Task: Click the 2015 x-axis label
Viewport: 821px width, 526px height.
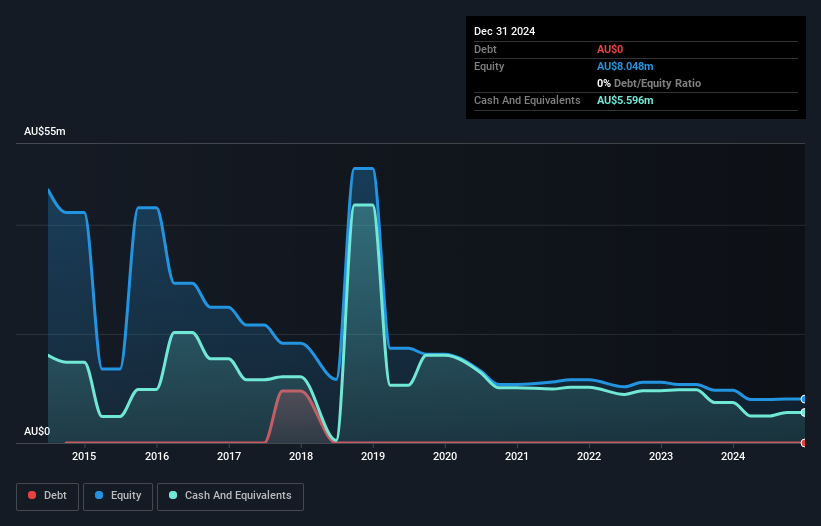Action: (84, 456)
